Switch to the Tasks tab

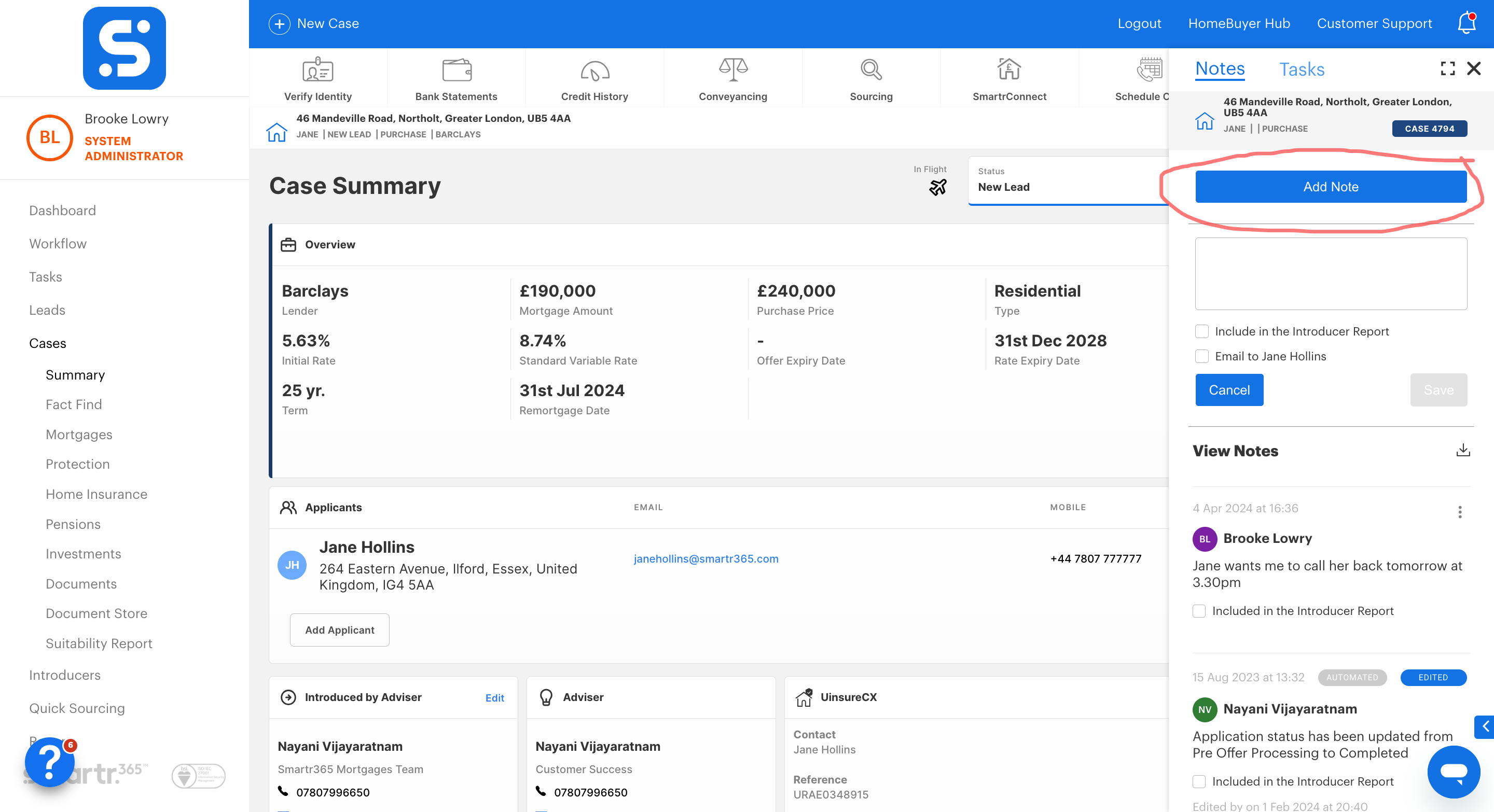pos(1302,69)
